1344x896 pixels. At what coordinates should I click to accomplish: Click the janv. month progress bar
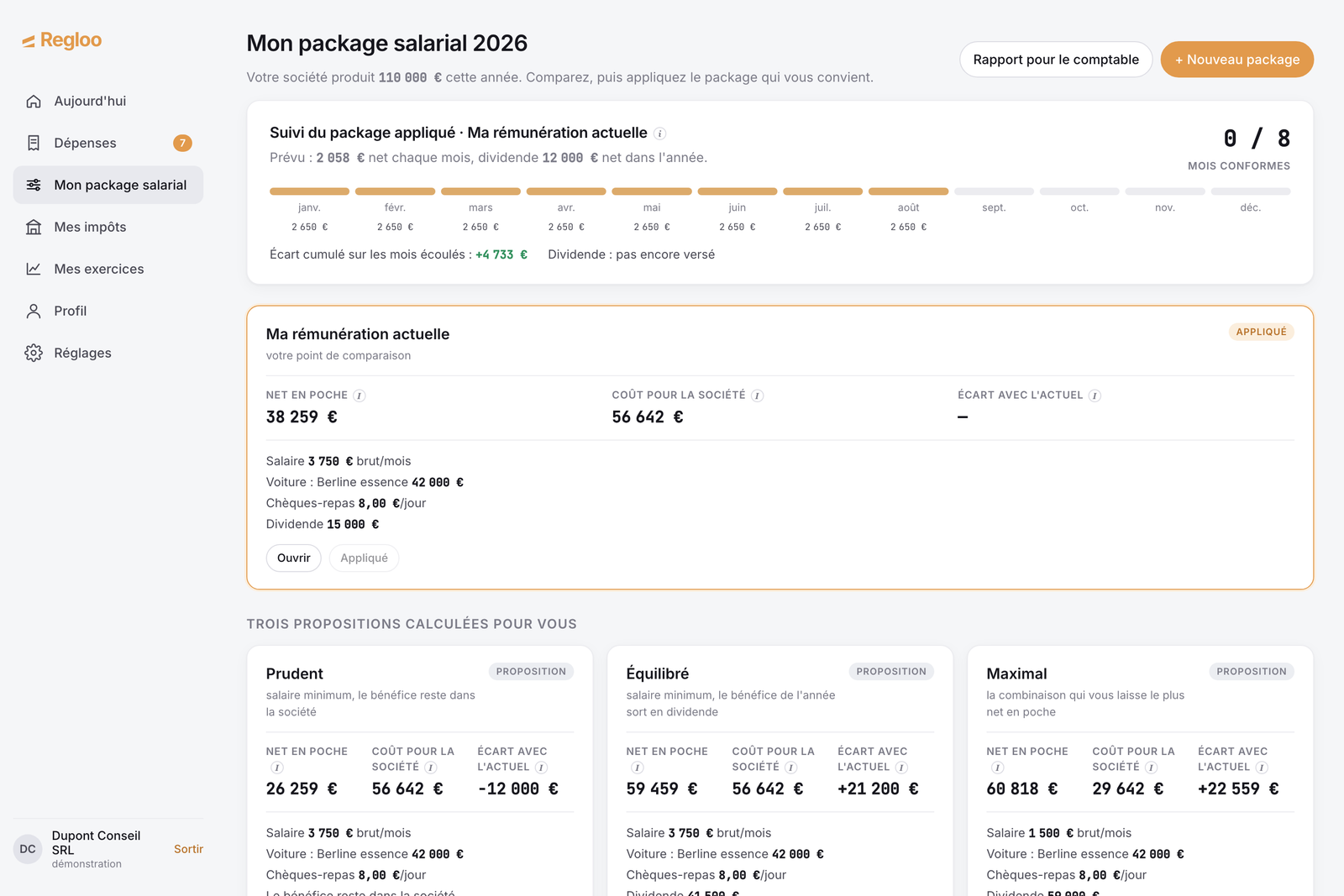(x=309, y=191)
